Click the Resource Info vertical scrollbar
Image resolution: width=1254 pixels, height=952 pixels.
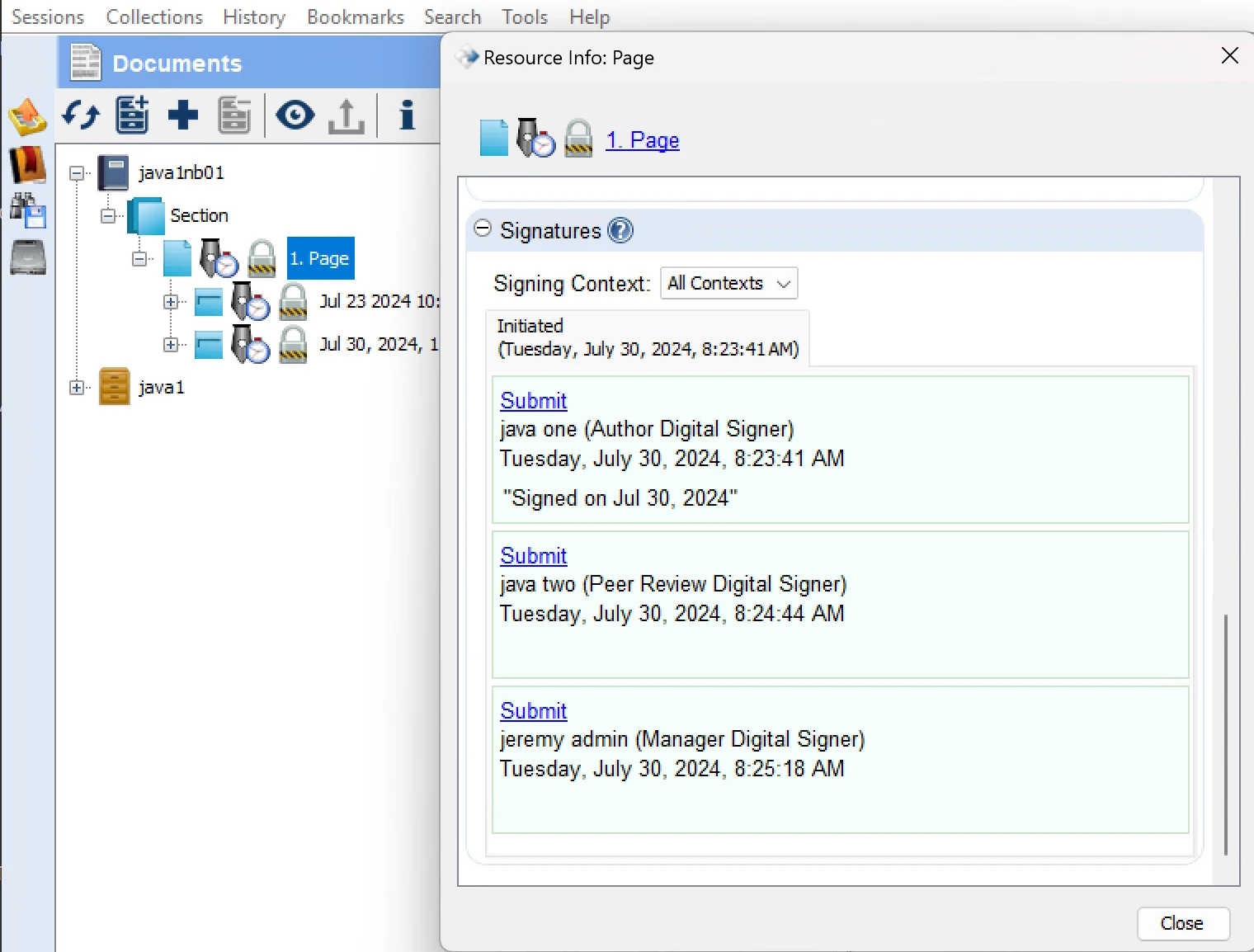point(1226,734)
